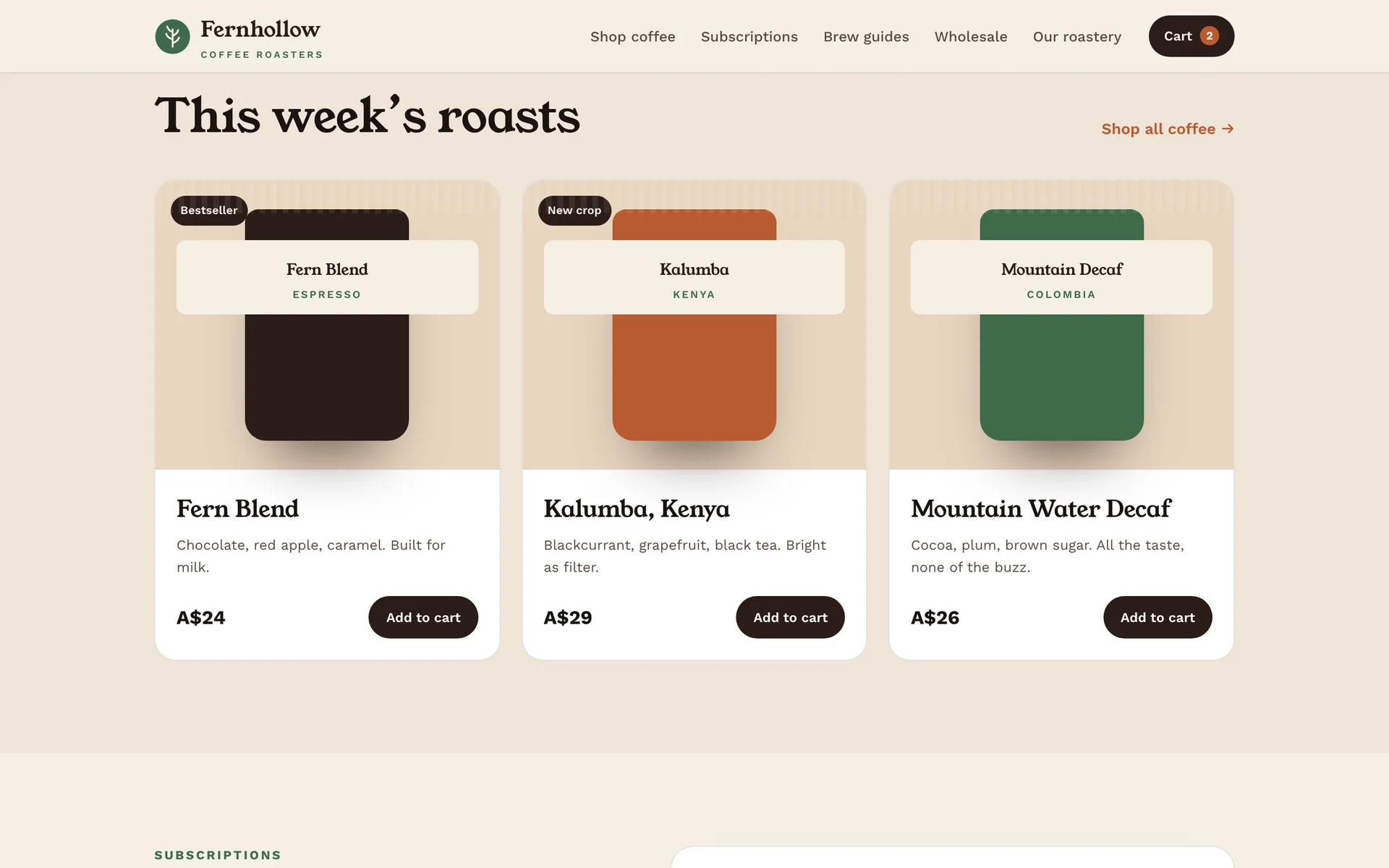Open Brew guides from the nav bar
The image size is (1389, 868).
pyautogui.click(x=866, y=37)
